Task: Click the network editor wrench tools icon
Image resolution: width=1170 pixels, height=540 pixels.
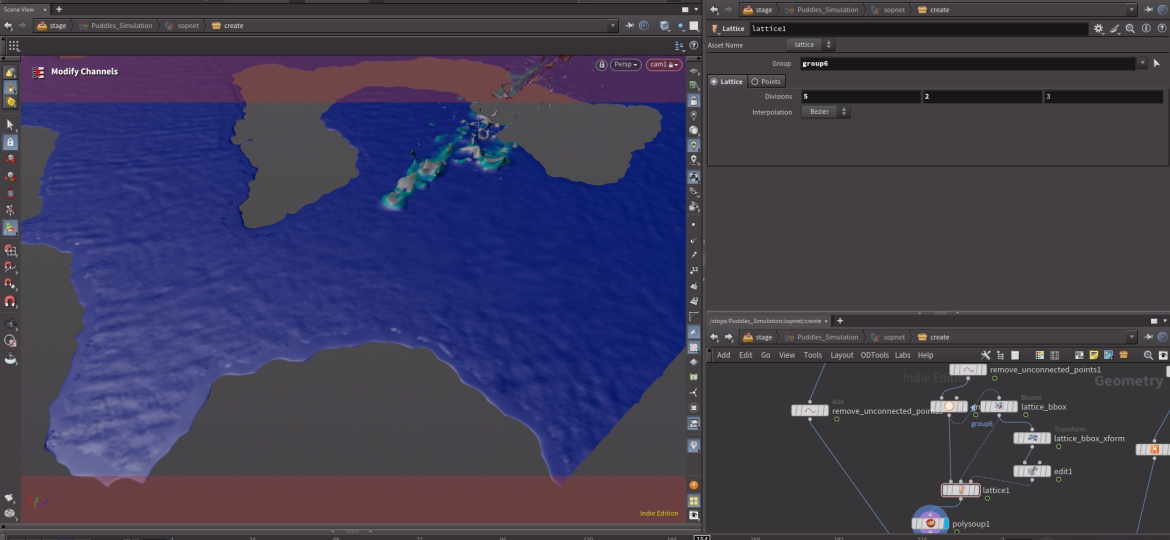Action: [985, 355]
